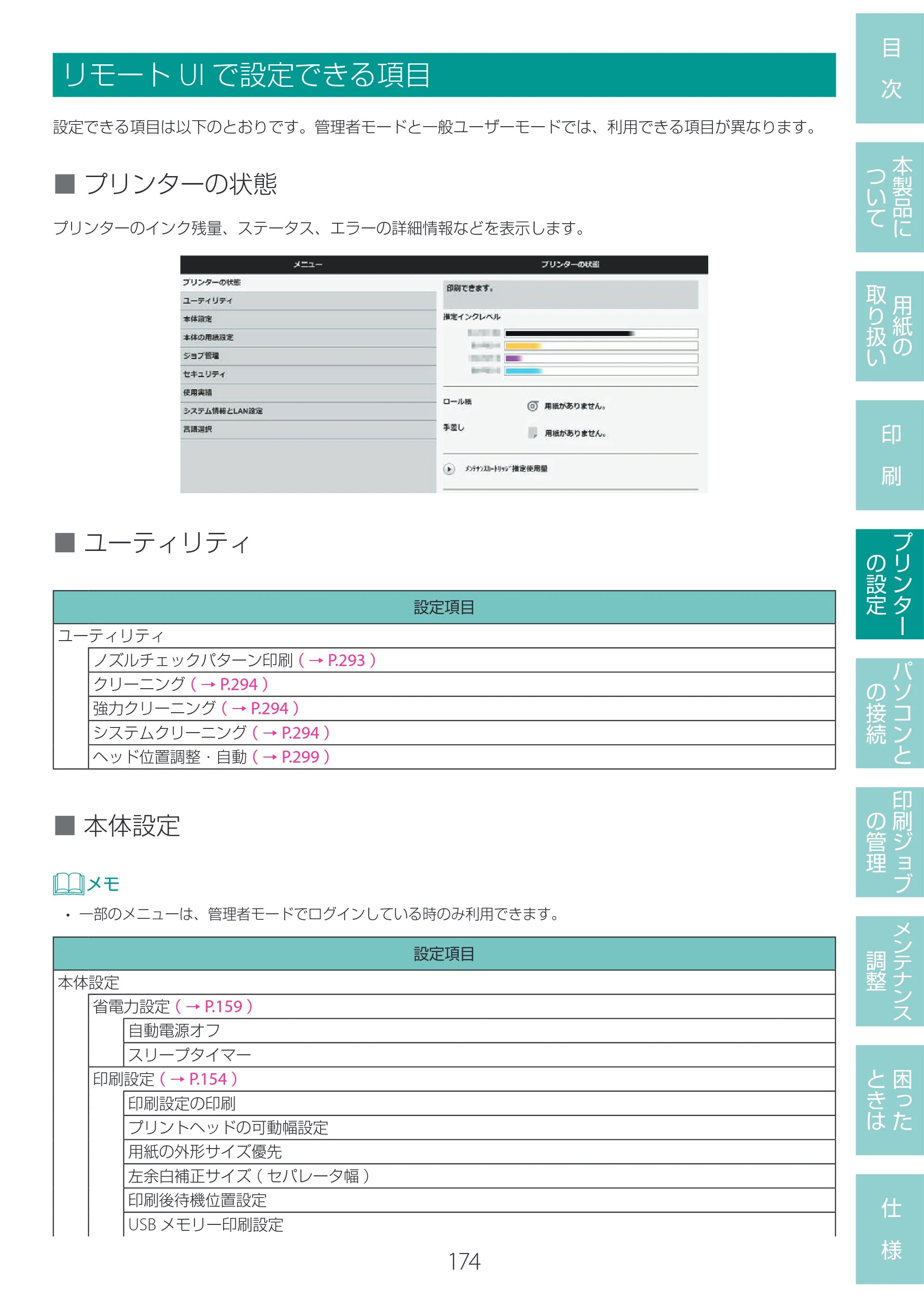Select セキュリティ in the screenshot menu
This screenshot has height=1308, width=924.
click(x=308, y=374)
